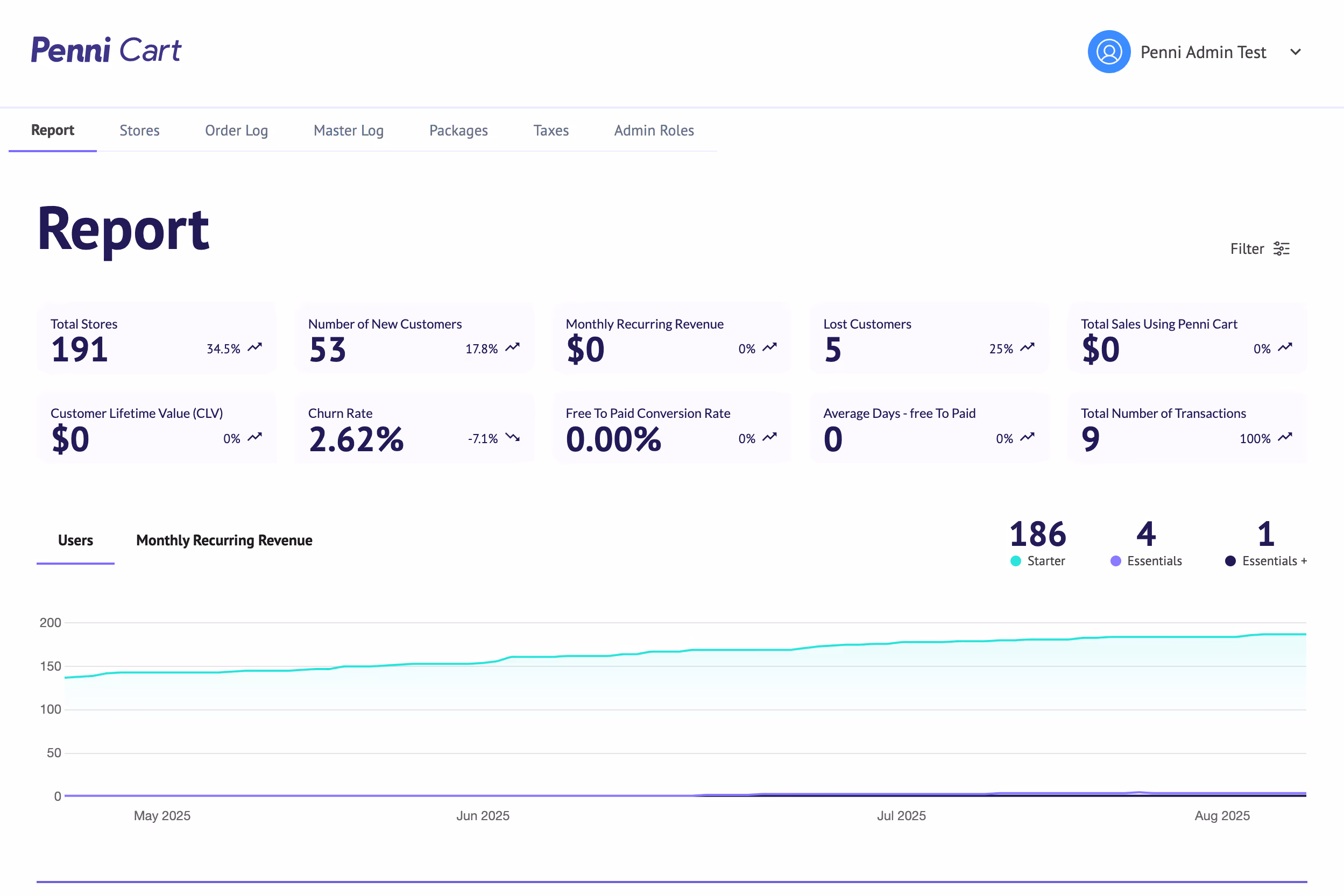Viewport: 1344px width, 896px height.
Task: Click the trend arrow on Total Sales card
Action: pos(1285,347)
